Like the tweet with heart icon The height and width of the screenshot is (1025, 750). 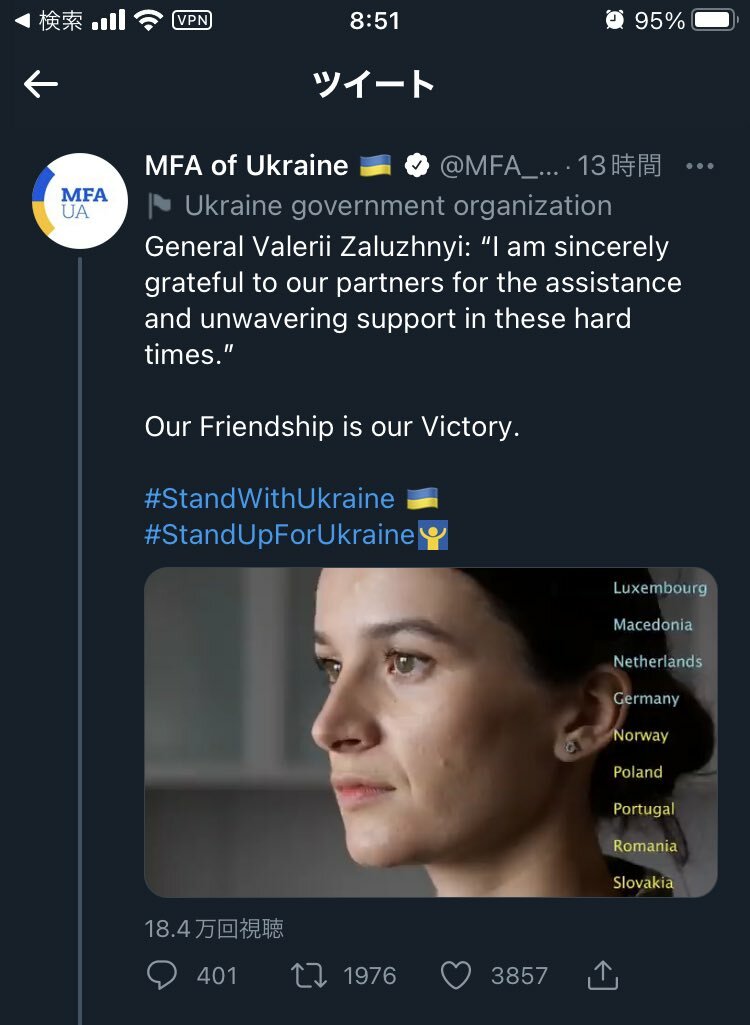coord(456,975)
